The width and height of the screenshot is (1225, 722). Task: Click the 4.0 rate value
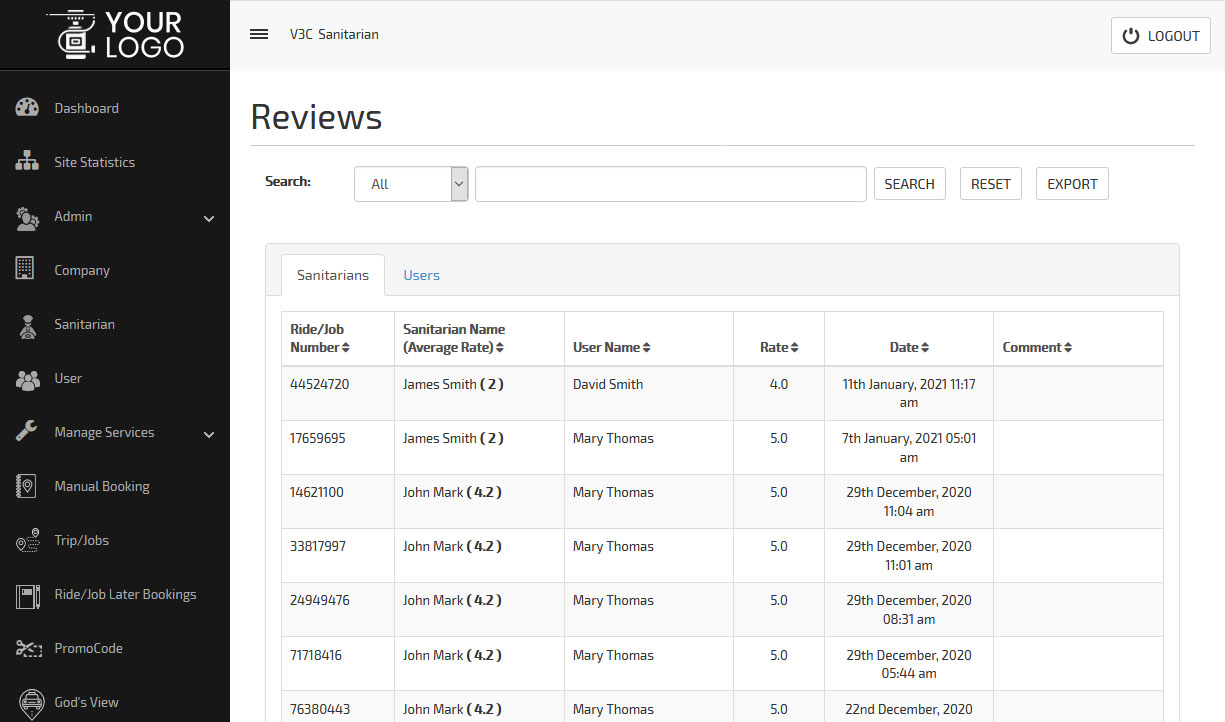click(779, 384)
